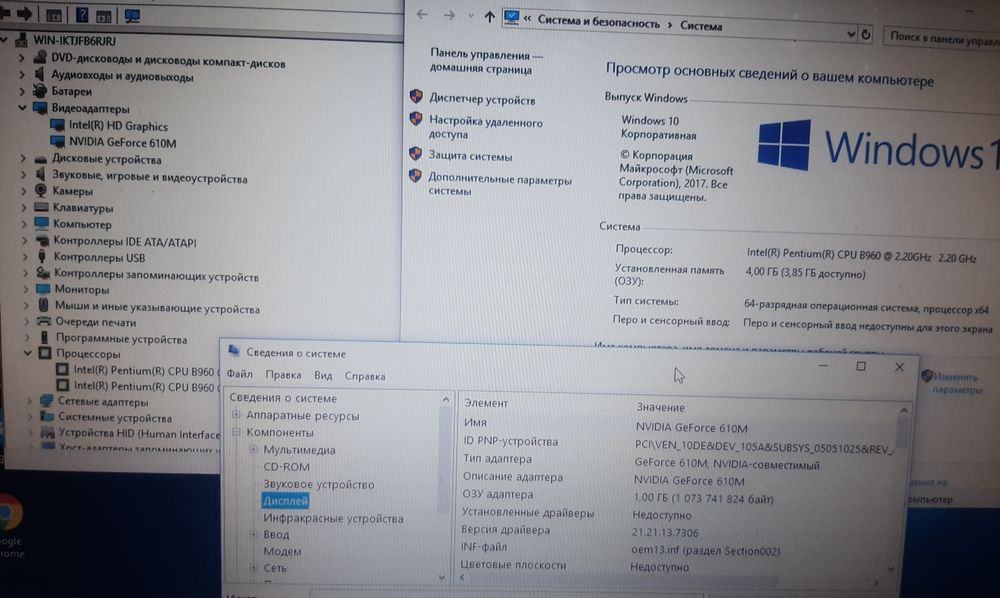Image resolution: width=1000 pixels, height=598 pixels.
Task: Select Программные устройства in Device Manager
Action: click(x=121, y=339)
